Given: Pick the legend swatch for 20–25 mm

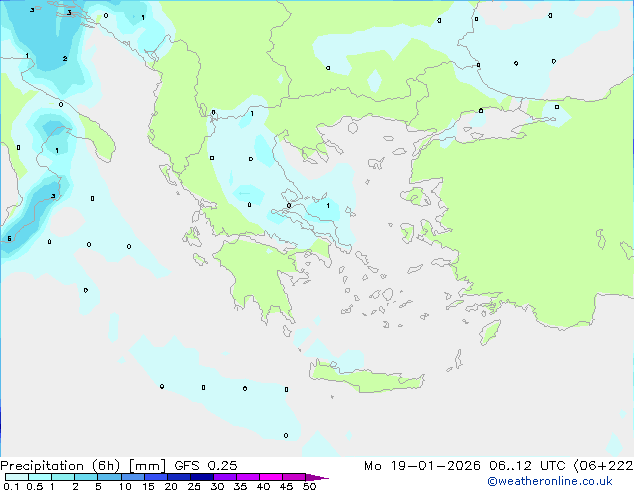Looking at the screenshot, I should pos(178,477).
